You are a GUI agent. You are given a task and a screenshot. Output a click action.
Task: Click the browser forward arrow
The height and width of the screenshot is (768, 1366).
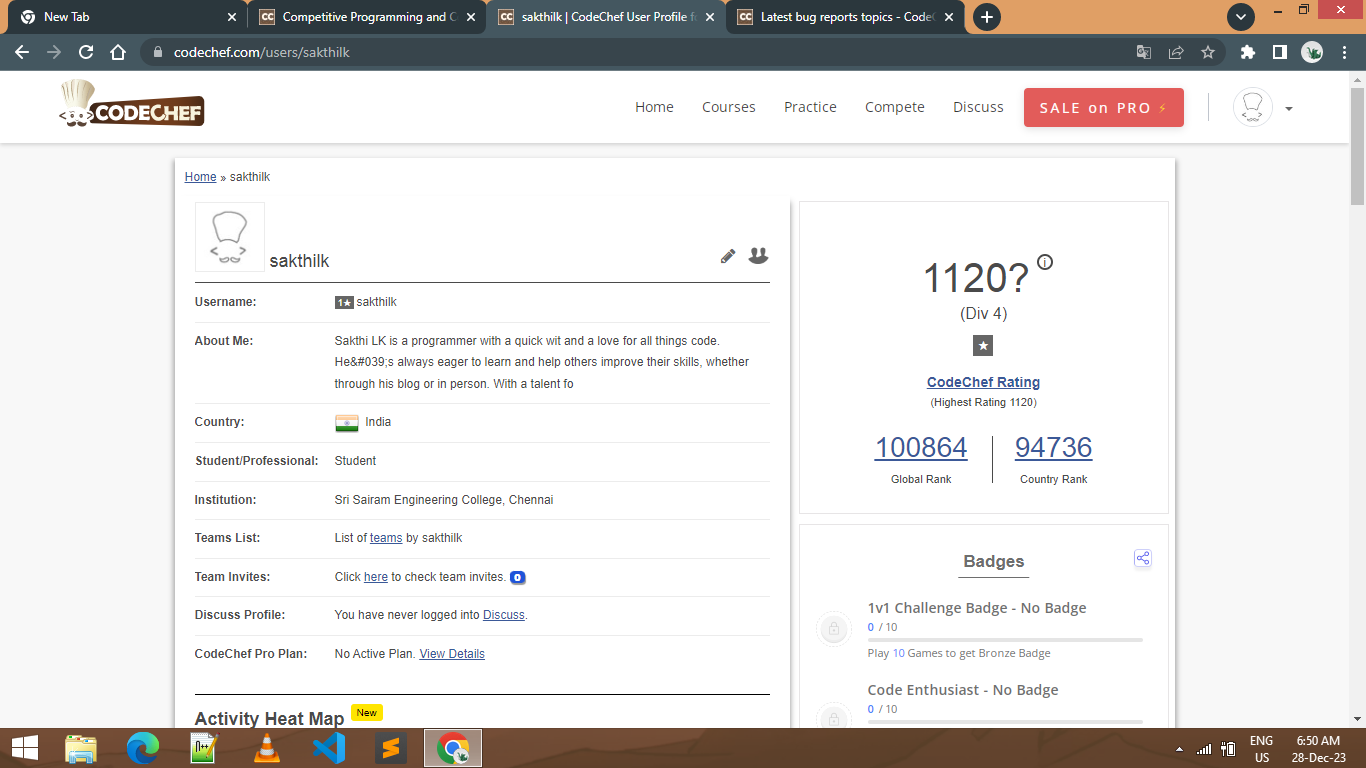coord(54,52)
